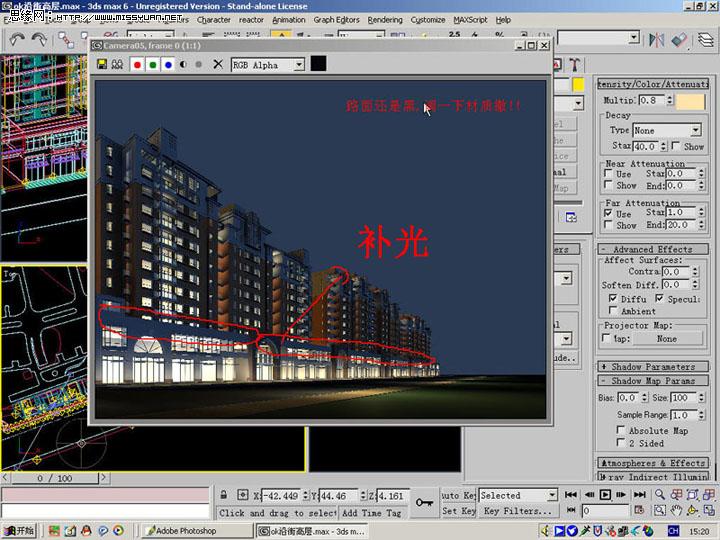Image resolution: width=720 pixels, height=540 pixels.
Task: Expand the Shadow Parameters rollout
Action: (x=652, y=366)
